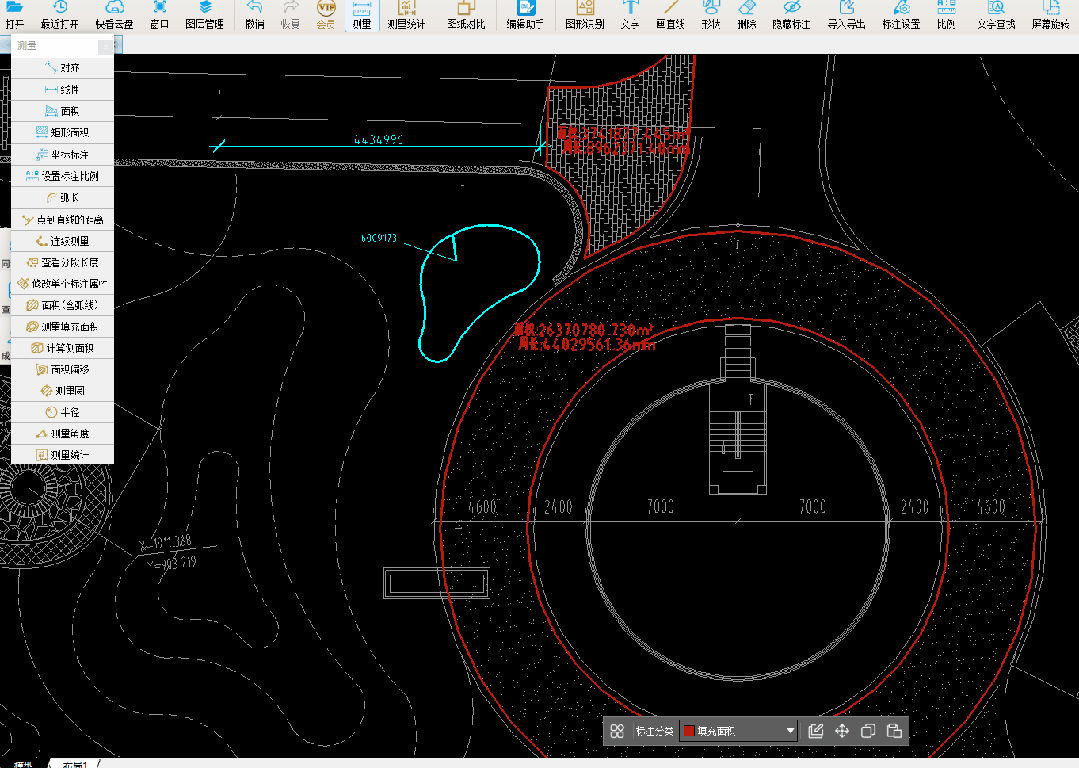The image size is (1079, 768).
Task: Choose 面积偏移 area offset
Action: click(x=63, y=369)
